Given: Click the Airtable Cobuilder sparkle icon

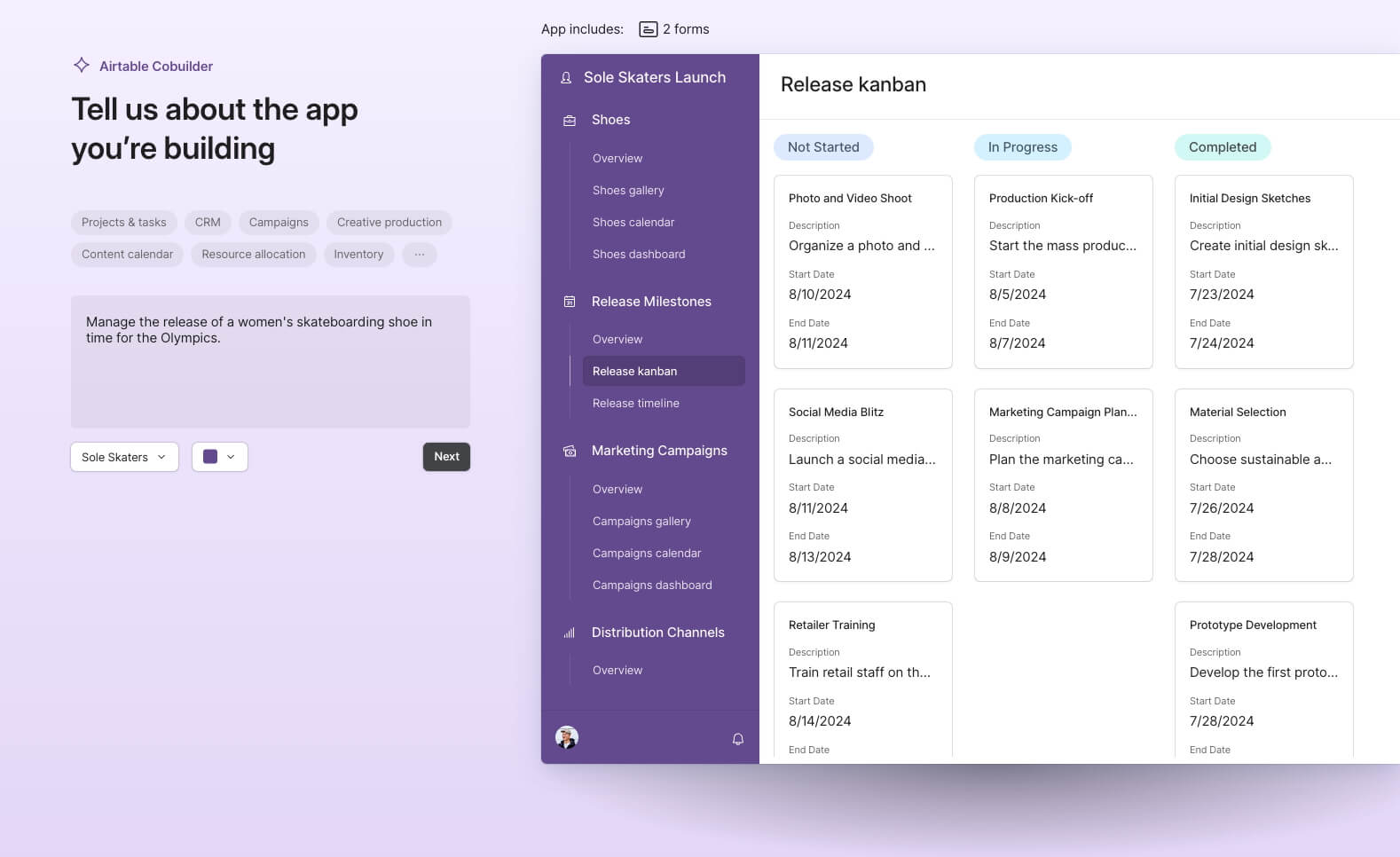Looking at the screenshot, I should pyautogui.click(x=82, y=65).
